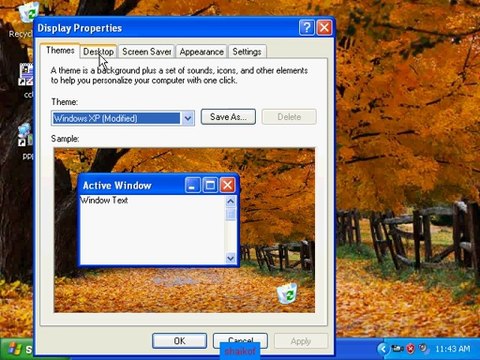Screen dimensions: 480x360
Task: Click the Display Properties title bar text
Action: 80,28
